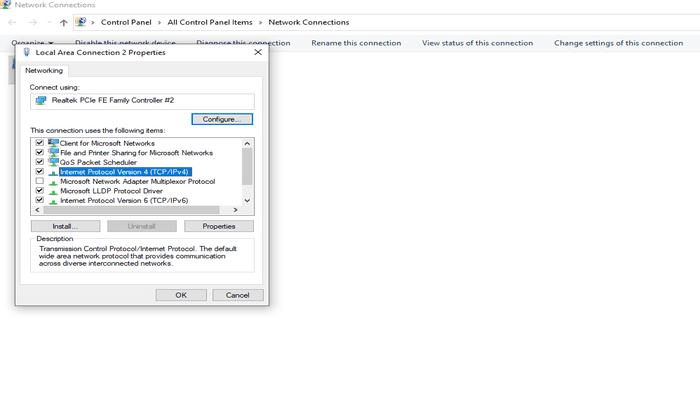Viewport: 700px width, 394px height.
Task: Click Change settings of this connection
Action: click(618, 43)
